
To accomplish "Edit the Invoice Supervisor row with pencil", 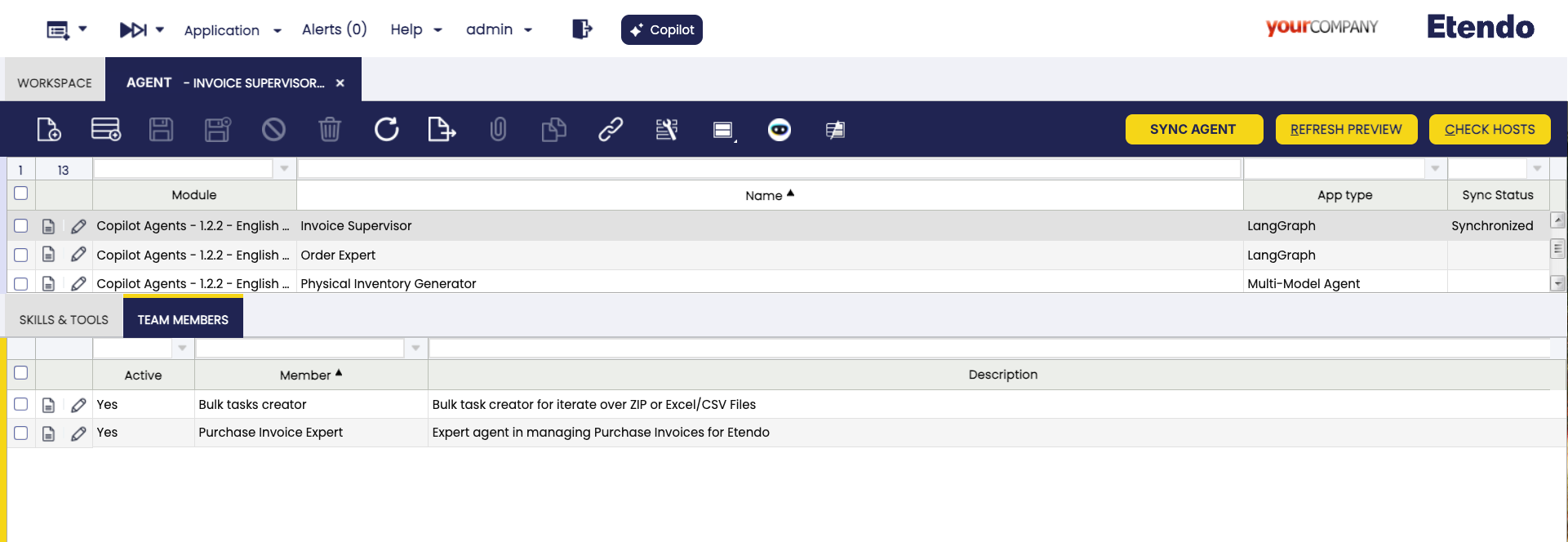I will [x=78, y=226].
